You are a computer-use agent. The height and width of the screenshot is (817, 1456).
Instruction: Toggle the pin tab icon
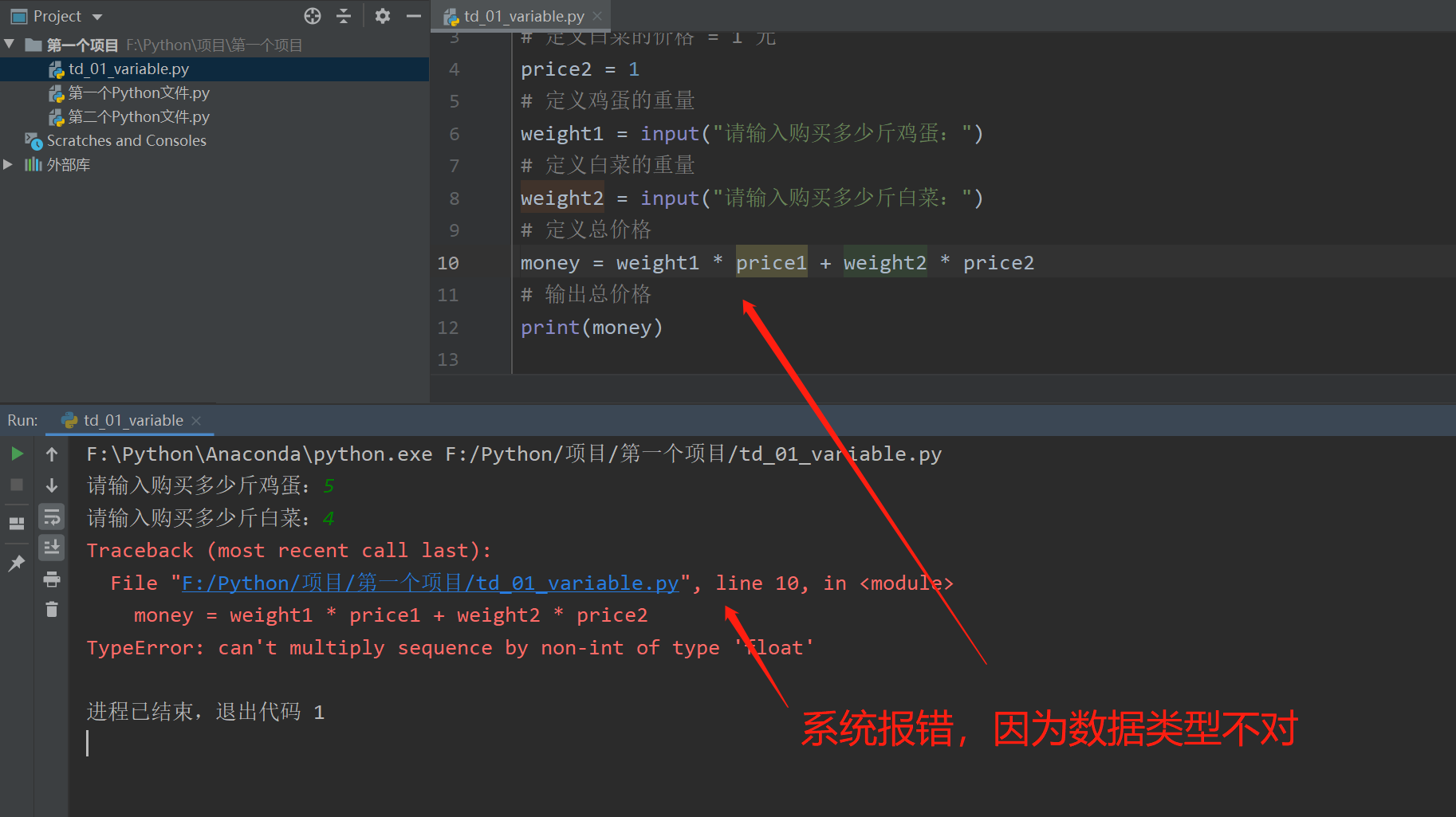tap(17, 564)
